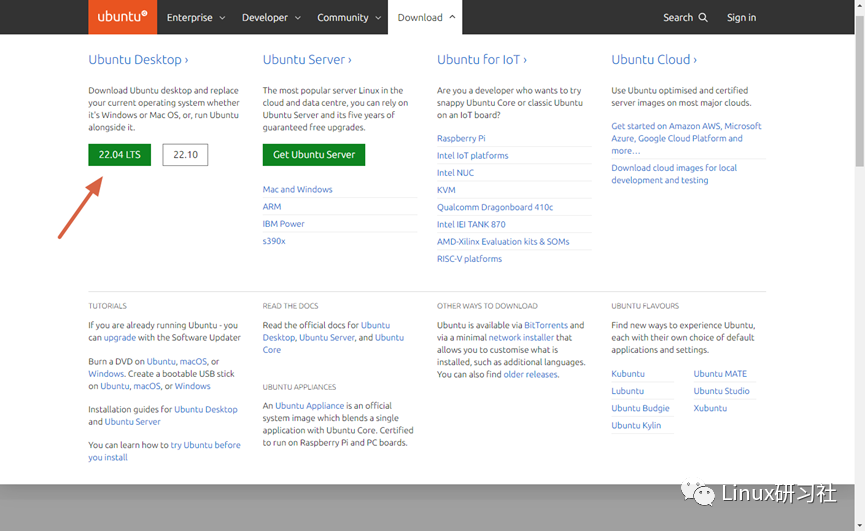Open Get started on Amazon AWS link
865x531 pixels.
(x=686, y=138)
